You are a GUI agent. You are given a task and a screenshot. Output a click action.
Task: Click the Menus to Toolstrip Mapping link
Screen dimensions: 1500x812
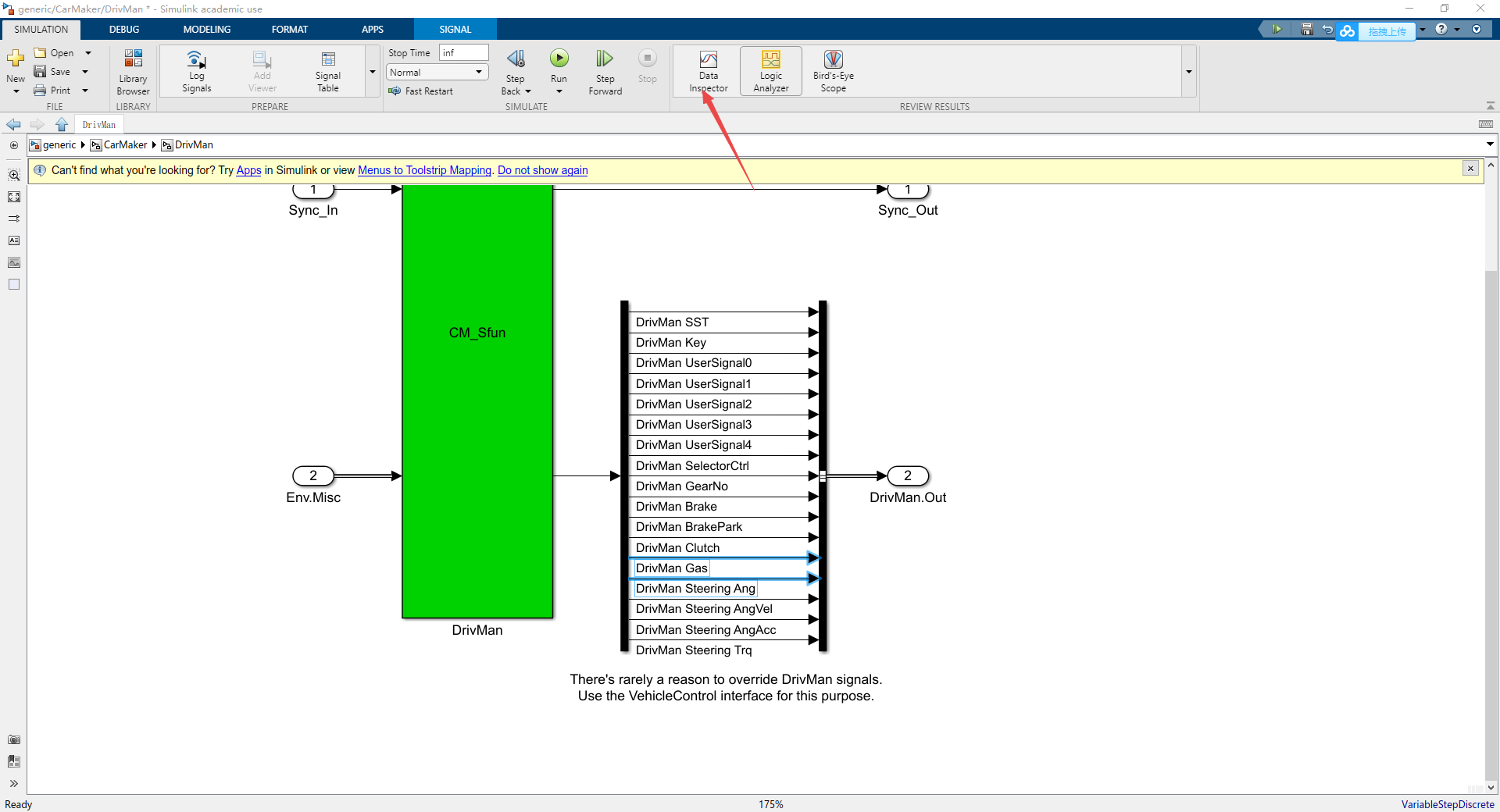click(x=424, y=170)
